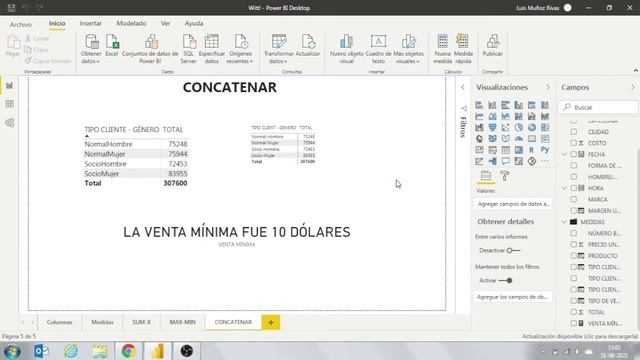Open Transformar datos

click(x=279, y=49)
